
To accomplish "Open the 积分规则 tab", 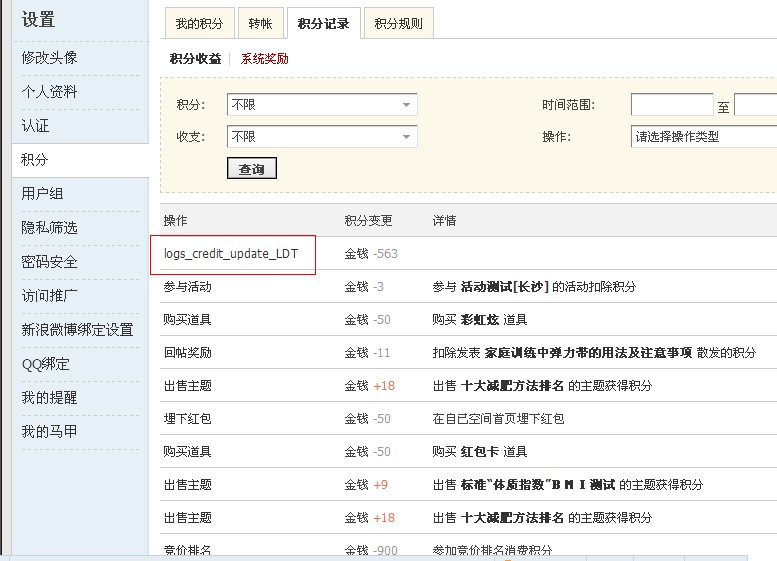I will (398, 23).
